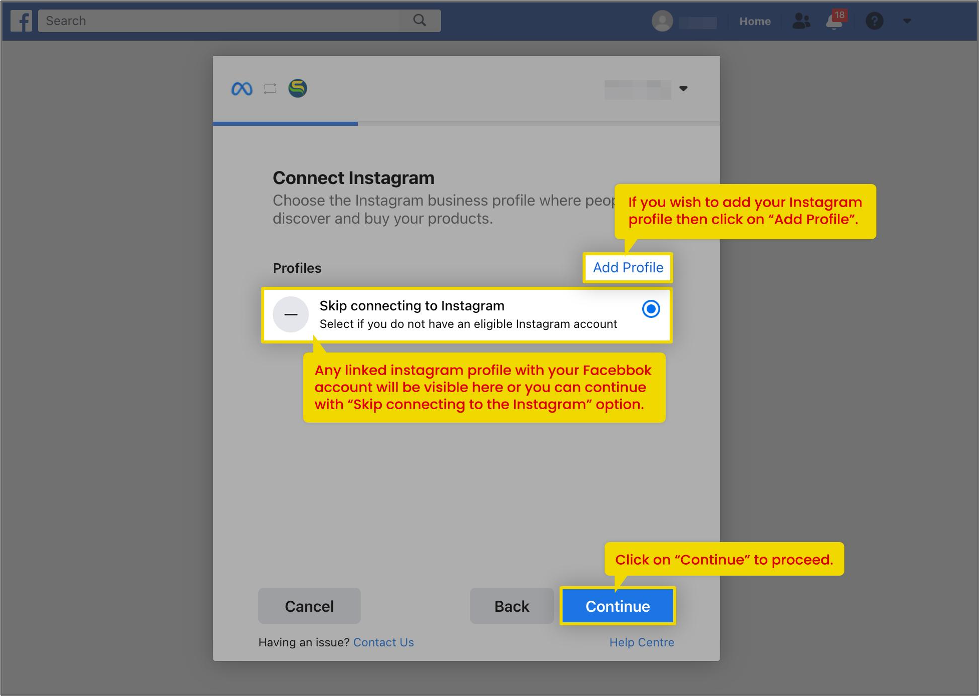Image resolution: width=979 pixels, height=697 pixels.
Task: Open the Help Centre link
Action: [x=642, y=642]
